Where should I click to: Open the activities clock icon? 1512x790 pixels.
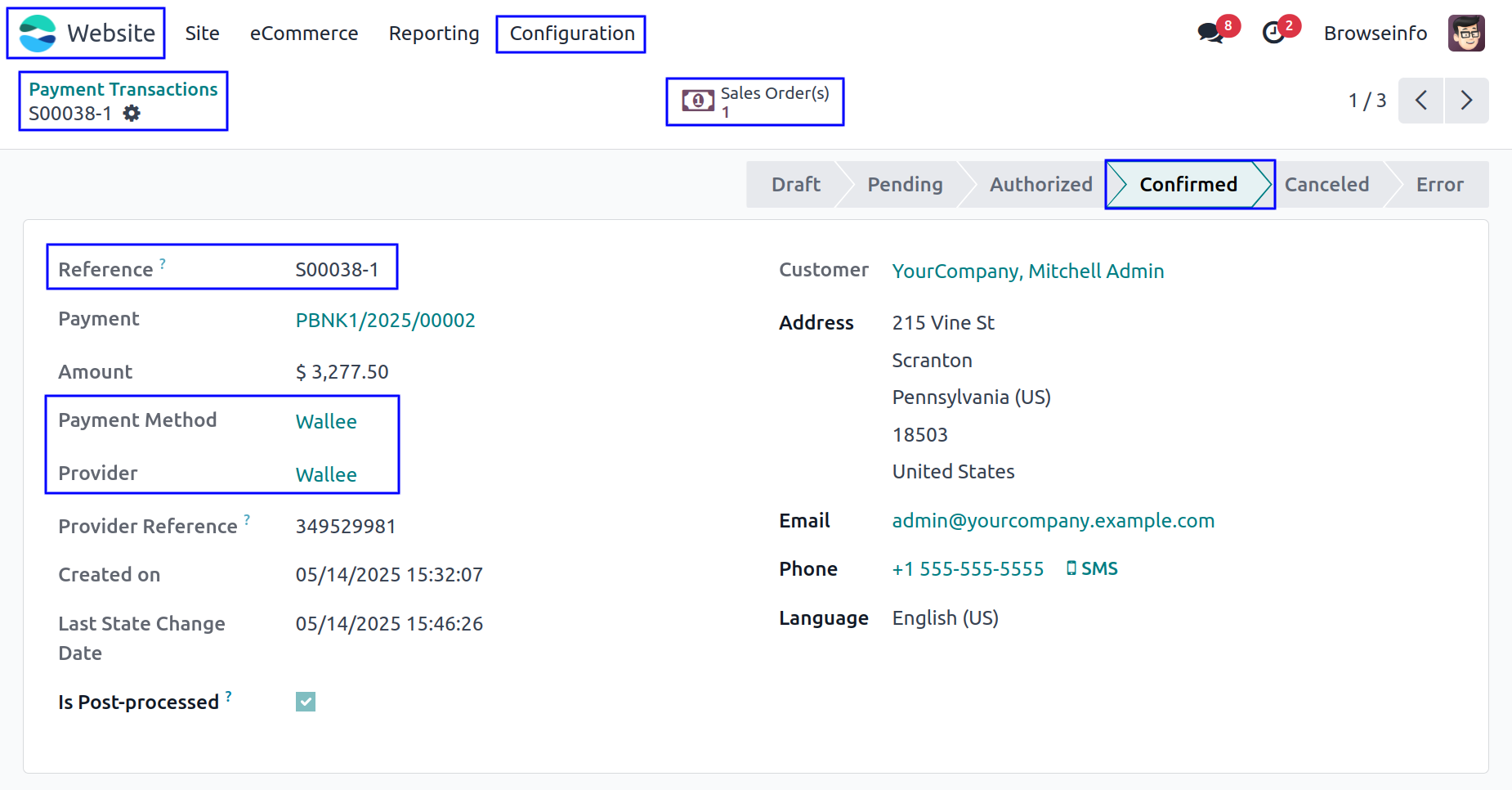1273,34
